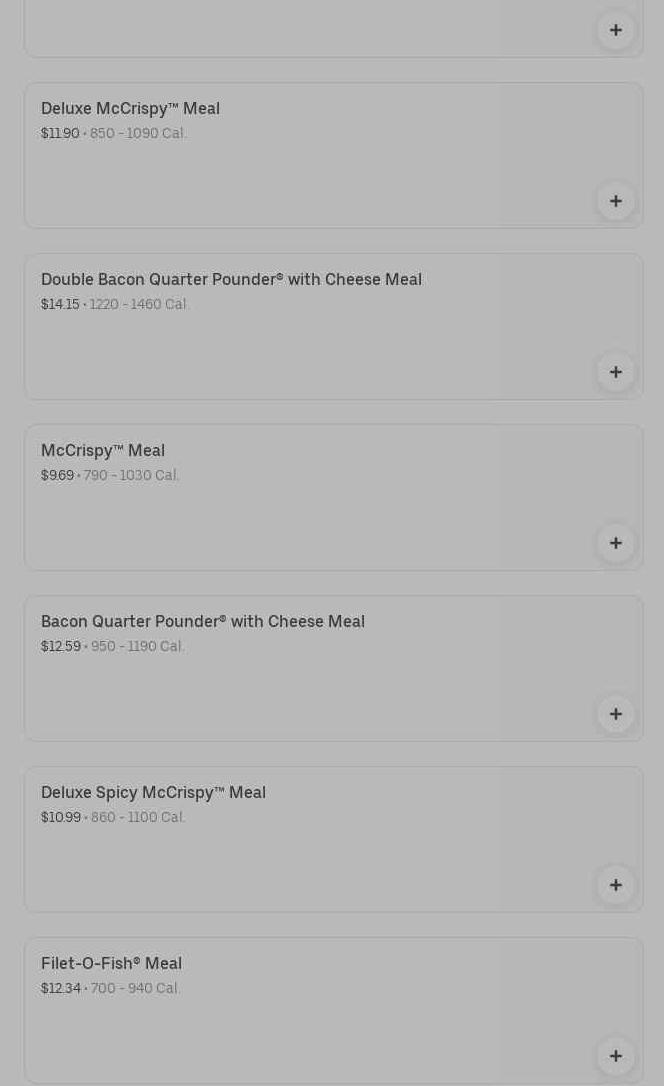Click 860 - 1100 Cal. calorie text

pos(138,817)
